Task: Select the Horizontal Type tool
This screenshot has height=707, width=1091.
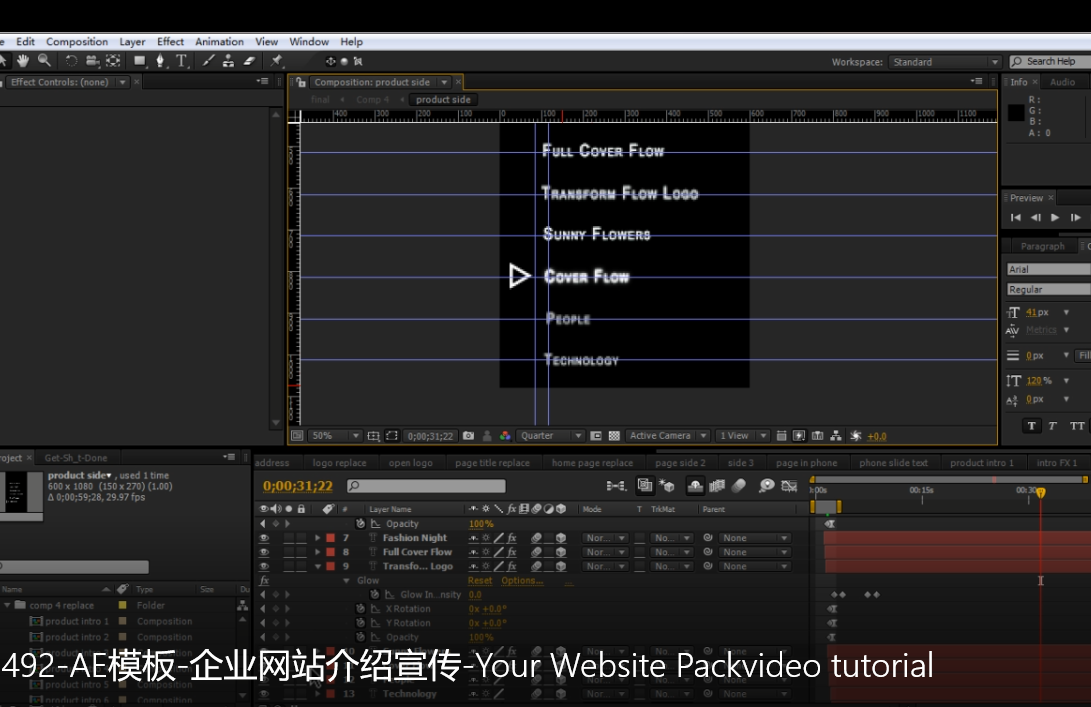Action: tap(182, 61)
